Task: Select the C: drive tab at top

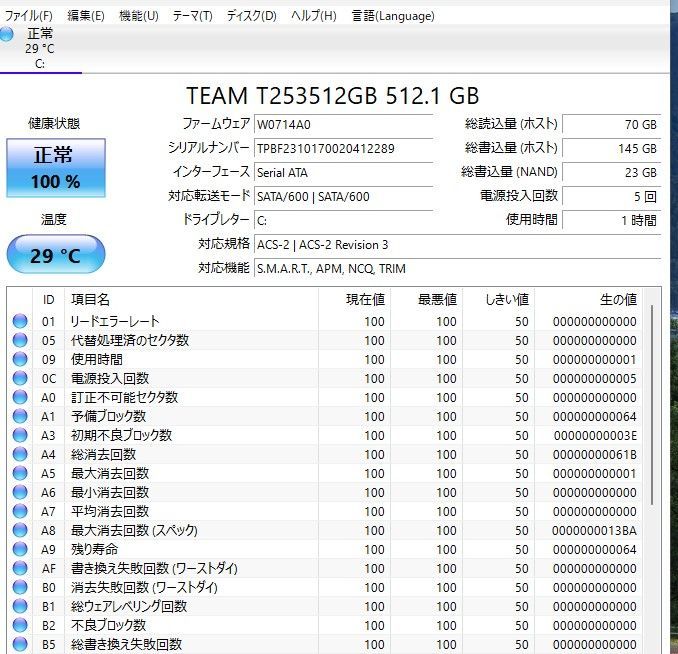Action: (x=39, y=48)
